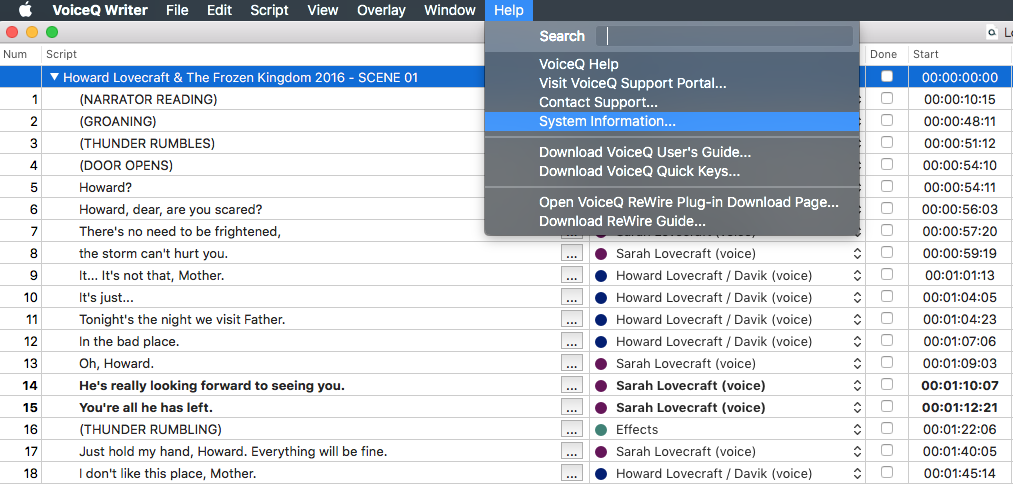1013x484 pixels.
Task: Select line "You're all he has left."
Action: click(x=146, y=408)
